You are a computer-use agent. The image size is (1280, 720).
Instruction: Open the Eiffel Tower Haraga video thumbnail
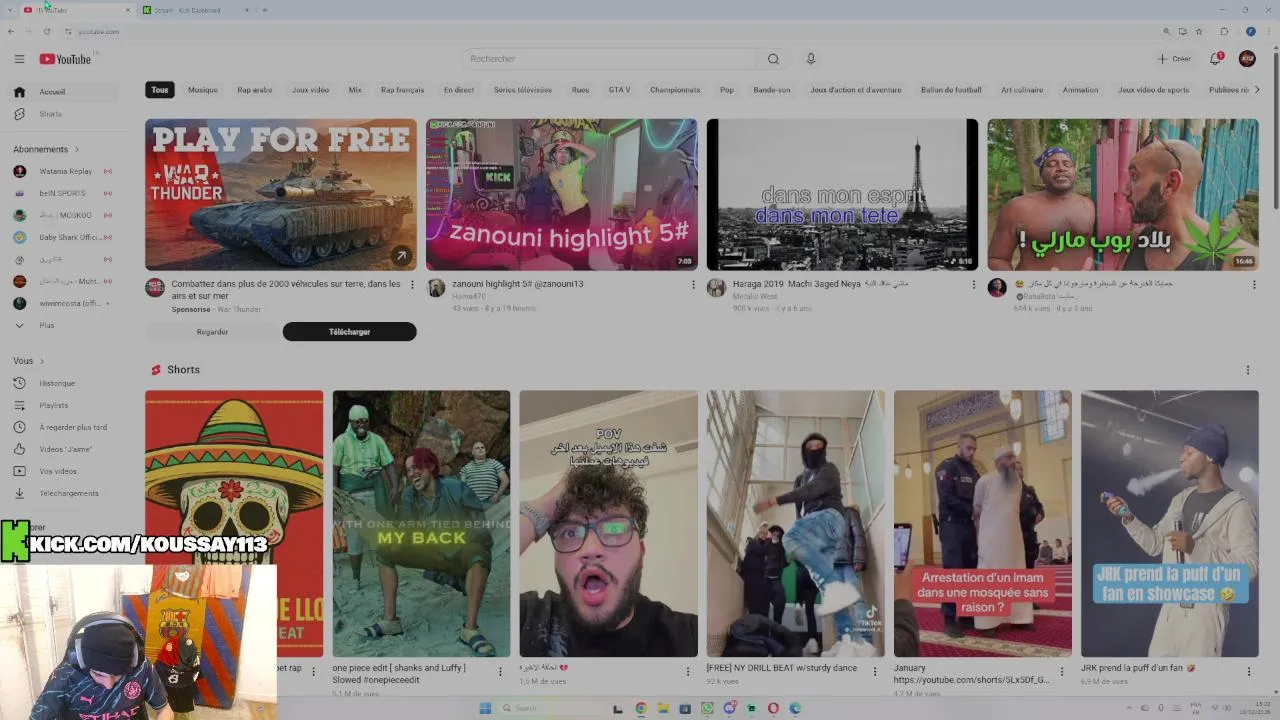(842, 195)
